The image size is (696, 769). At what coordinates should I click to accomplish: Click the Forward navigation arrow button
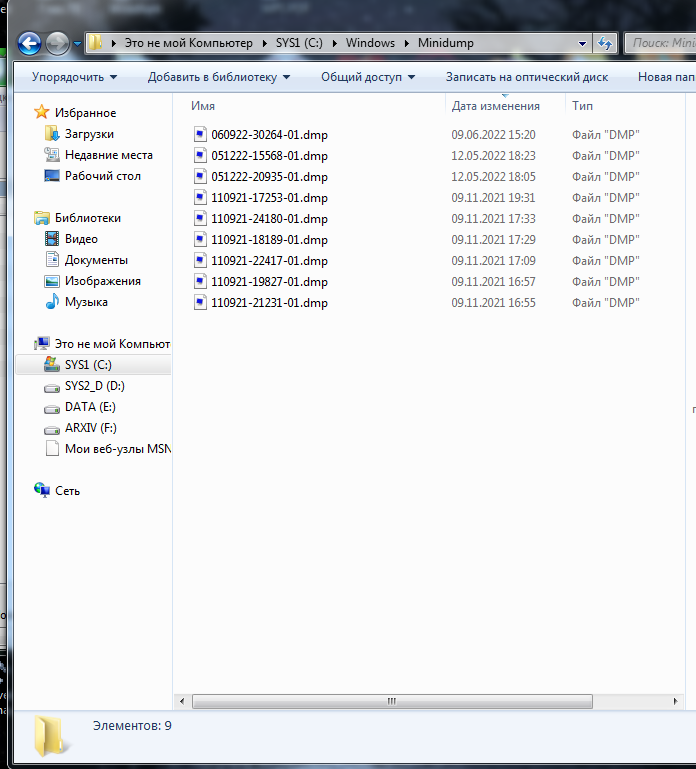(57, 43)
